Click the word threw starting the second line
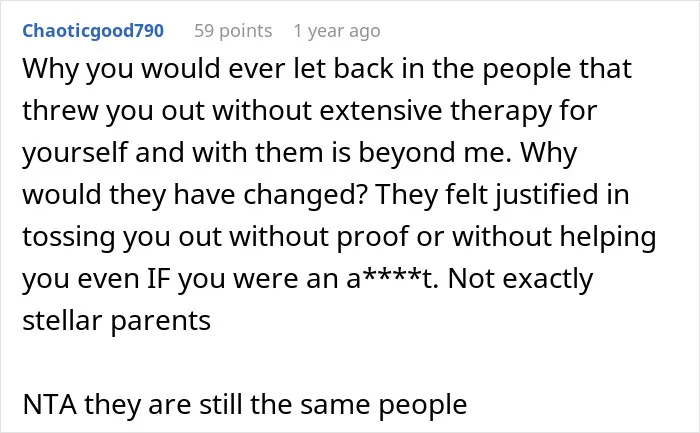 (x=60, y=111)
